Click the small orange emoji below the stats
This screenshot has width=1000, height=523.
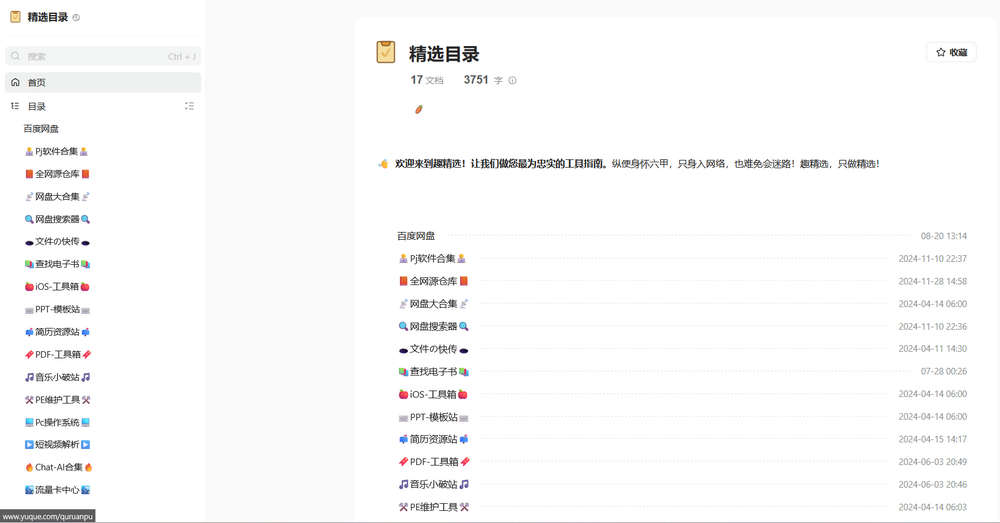418,109
